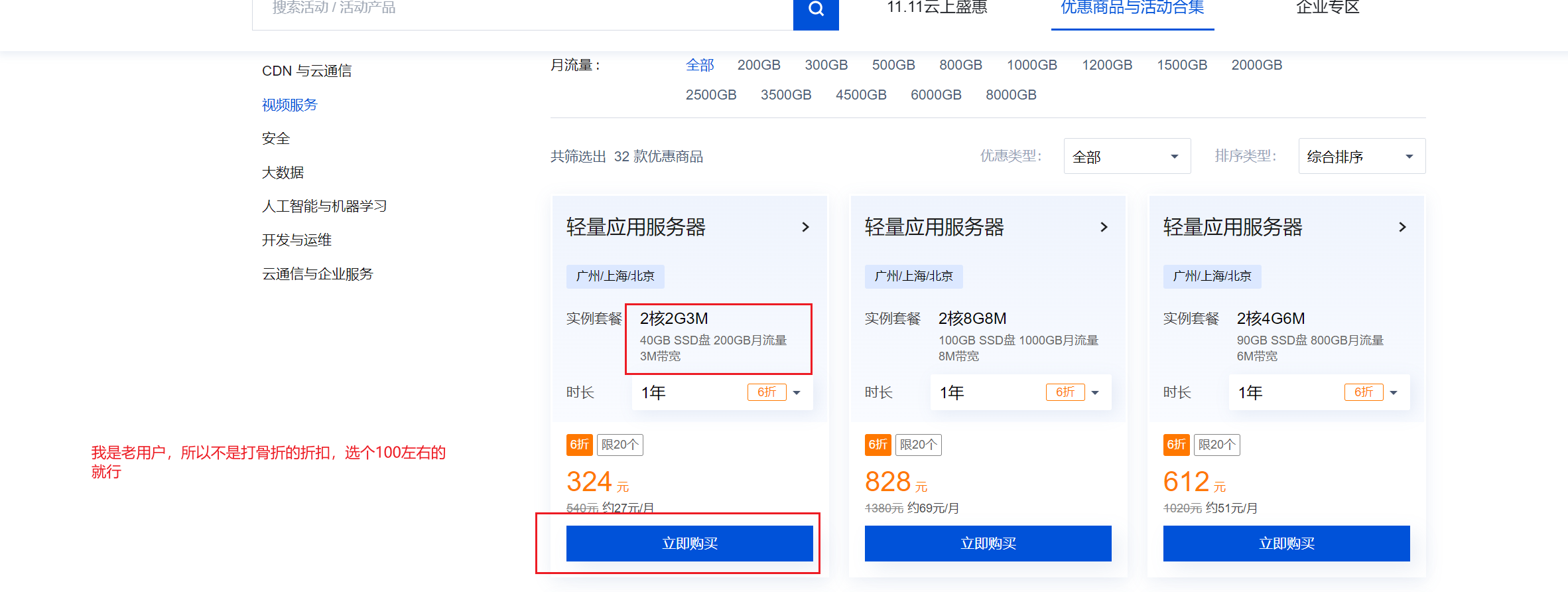The image size is (1568, 592).
Task: Switch to the 企业专区 tab
Action: [x=1327, y=8]
